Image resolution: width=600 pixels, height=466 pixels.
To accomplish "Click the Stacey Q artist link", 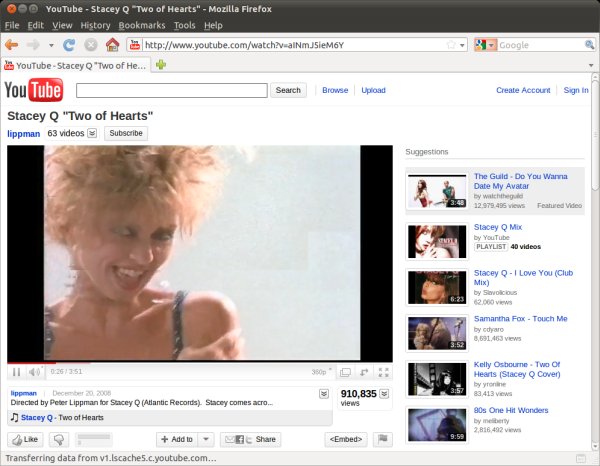I will [36, 417].
